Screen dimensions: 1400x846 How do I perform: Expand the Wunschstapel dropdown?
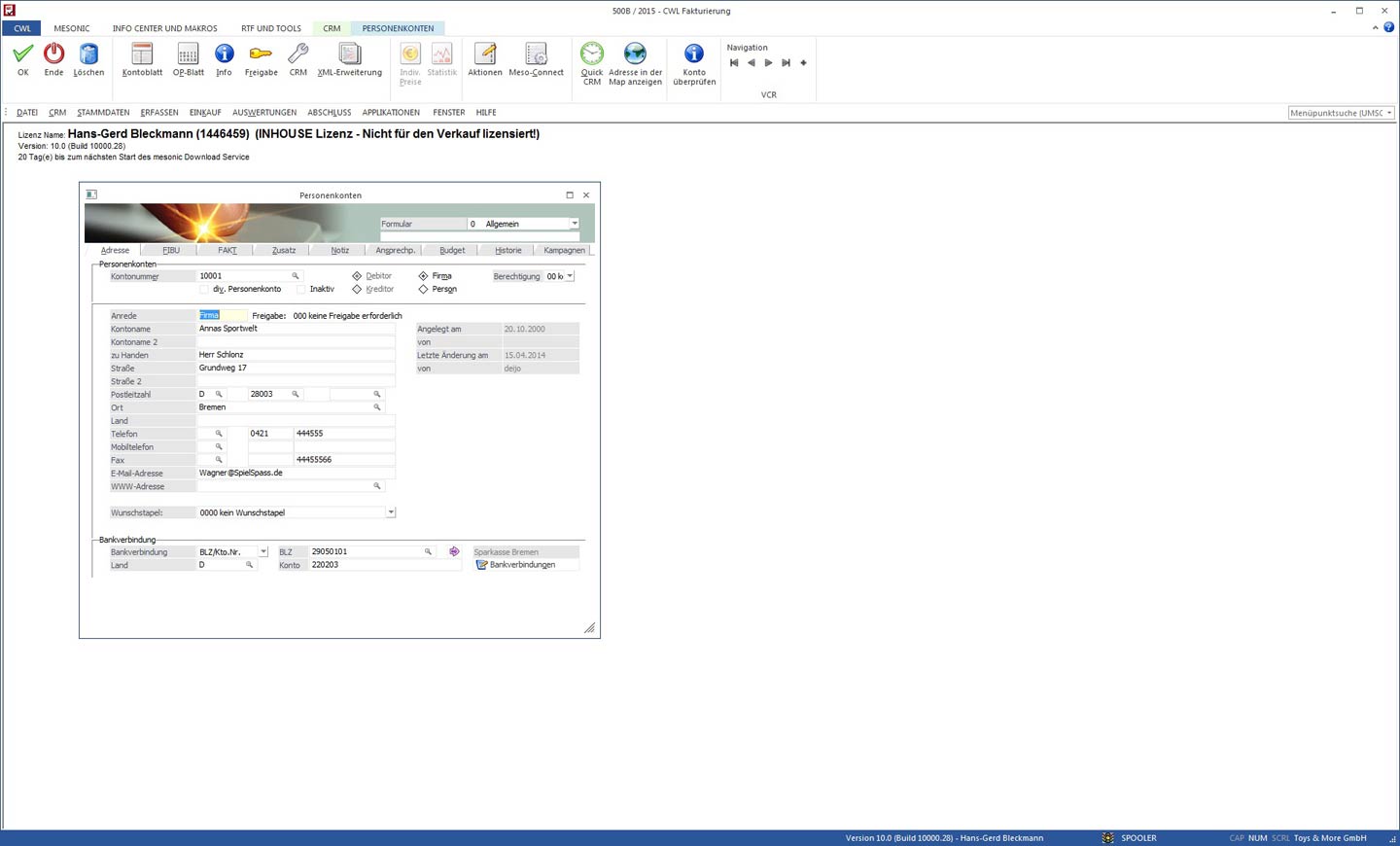pos(391,512)
